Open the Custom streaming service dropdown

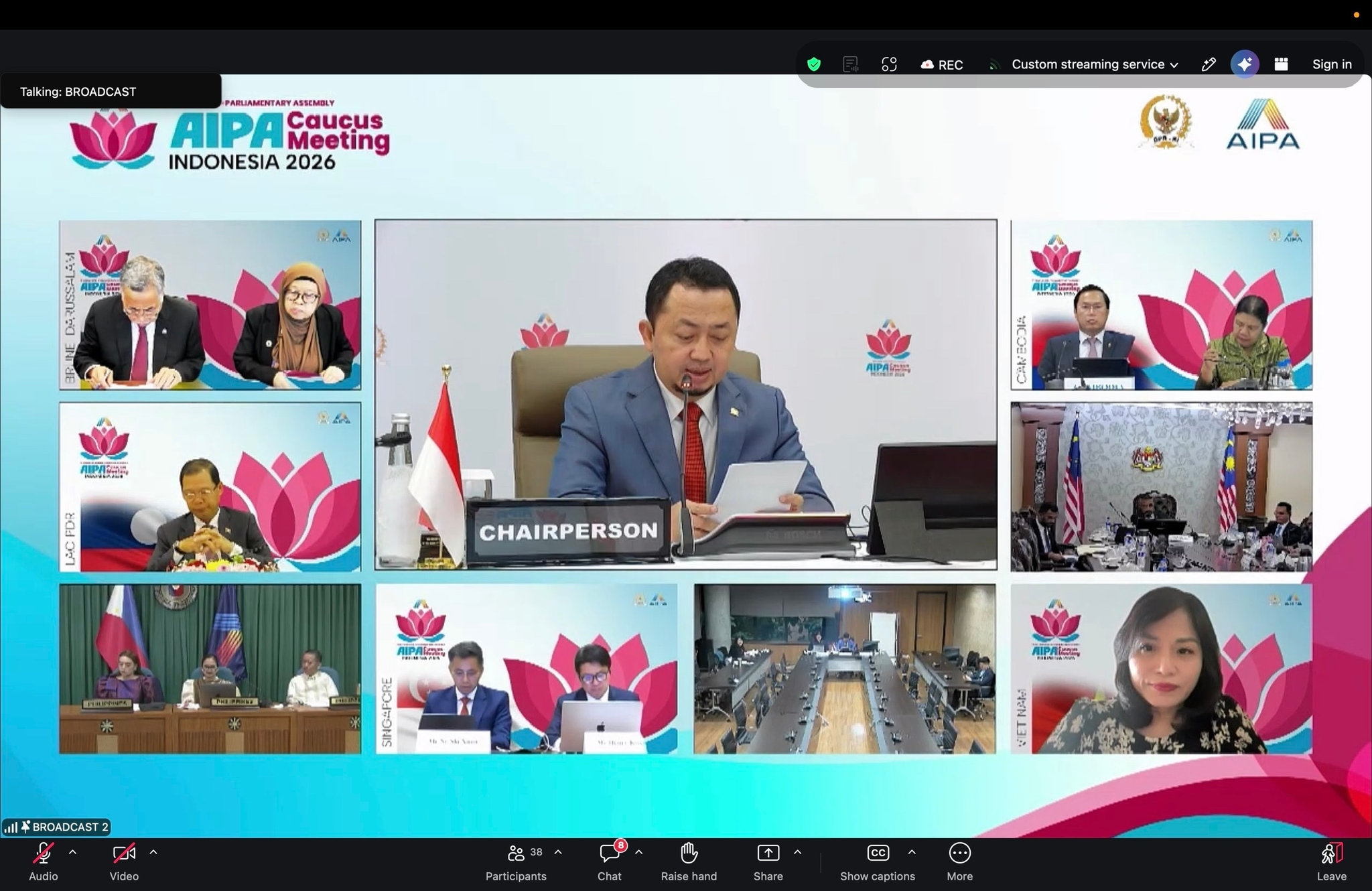(1095, 64)
